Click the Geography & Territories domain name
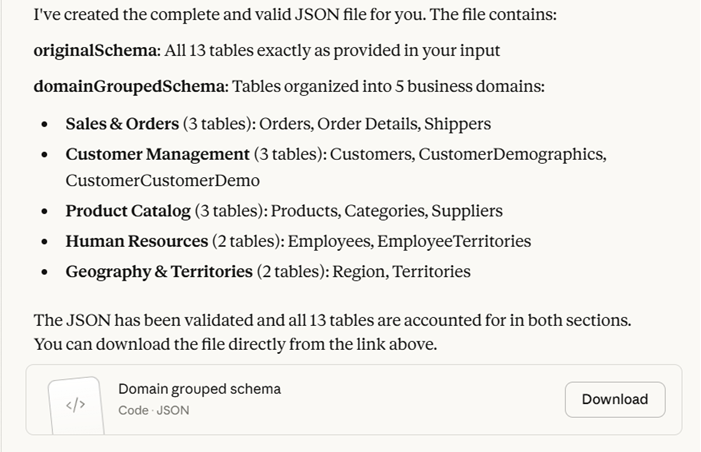This screenshot has width=701, height=452. point(158,271)
